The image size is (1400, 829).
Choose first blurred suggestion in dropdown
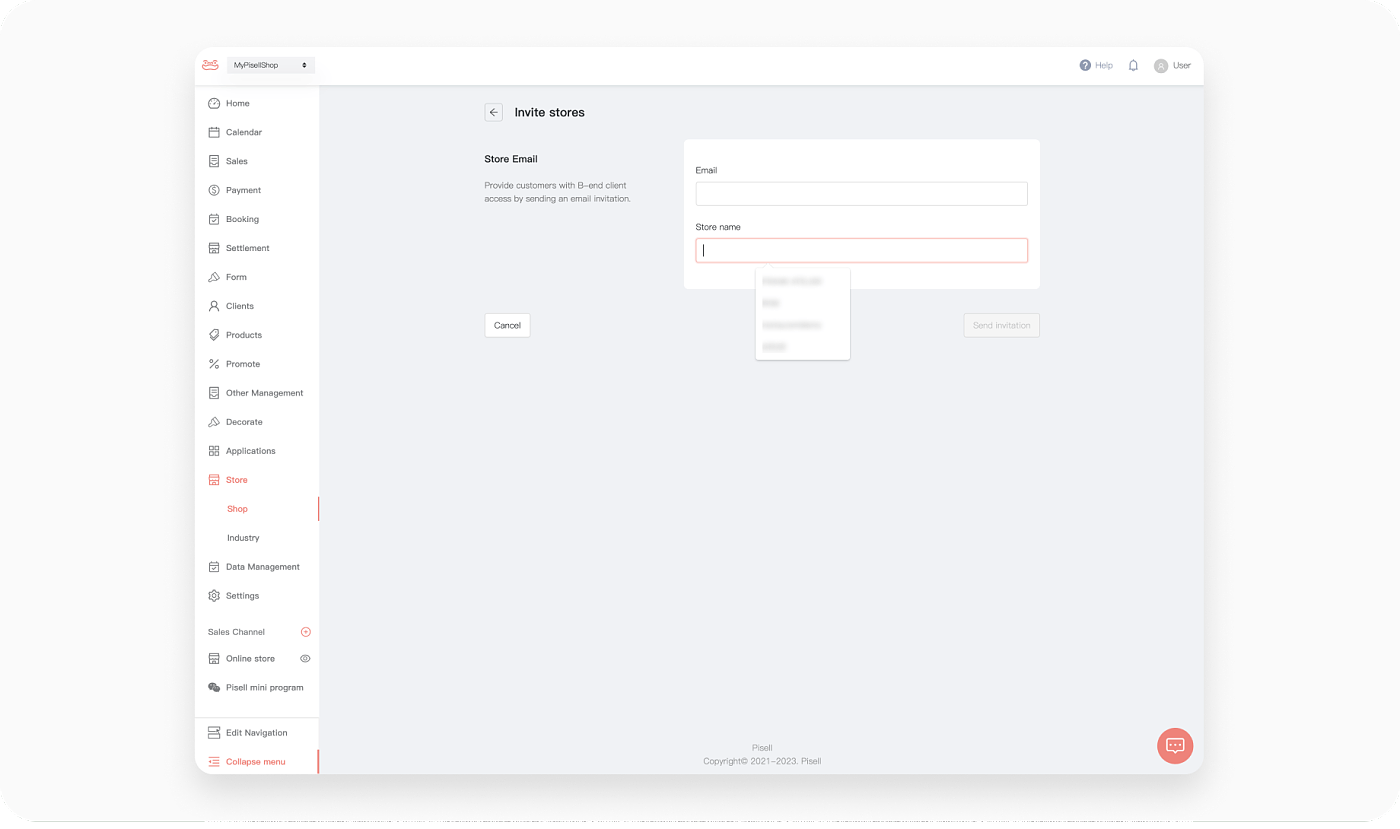792,281
